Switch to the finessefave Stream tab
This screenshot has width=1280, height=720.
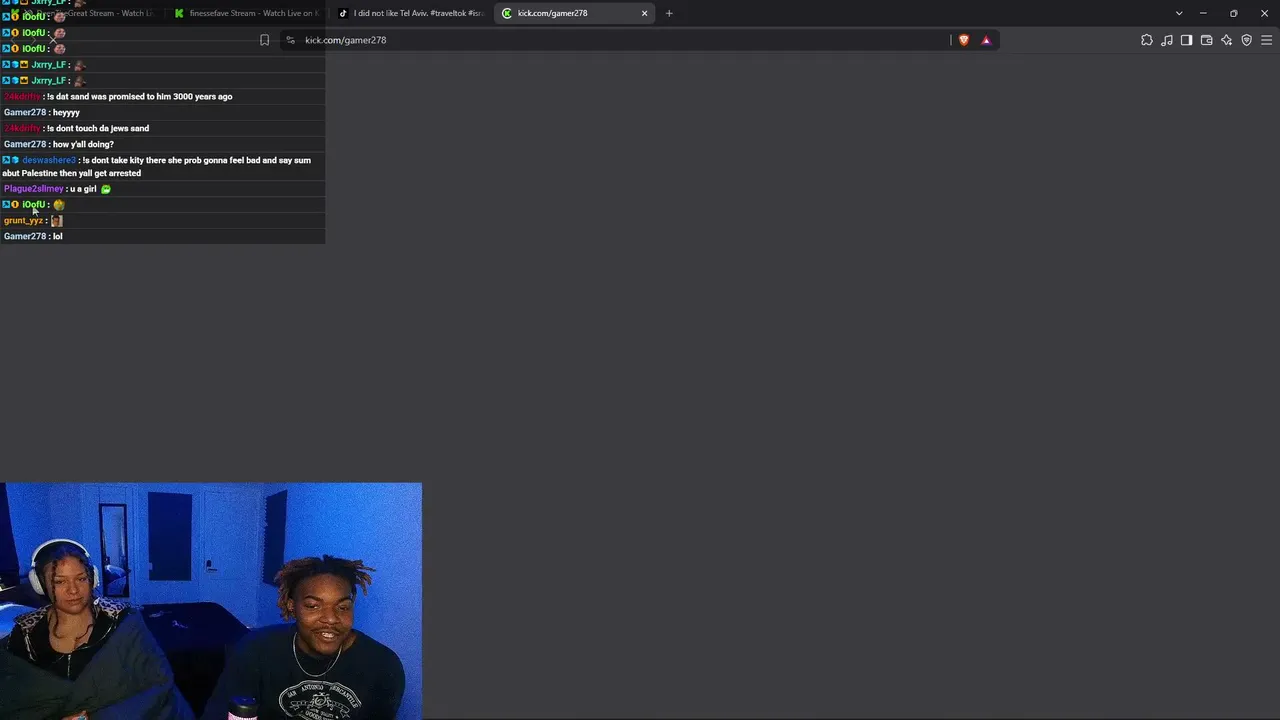(246, 13)
